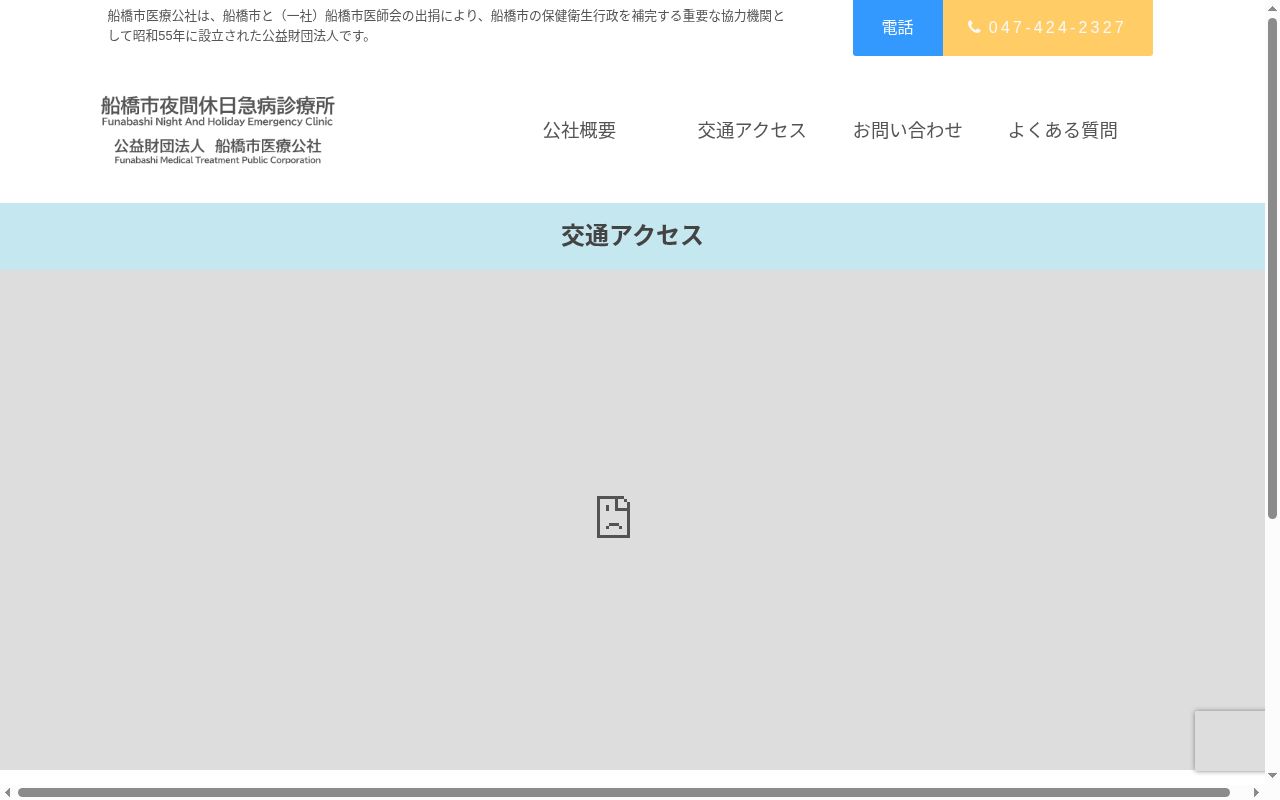The image size is (1280, 800).
Task: Click the horizontal scrollbar thumb
Action: [624, 793]
